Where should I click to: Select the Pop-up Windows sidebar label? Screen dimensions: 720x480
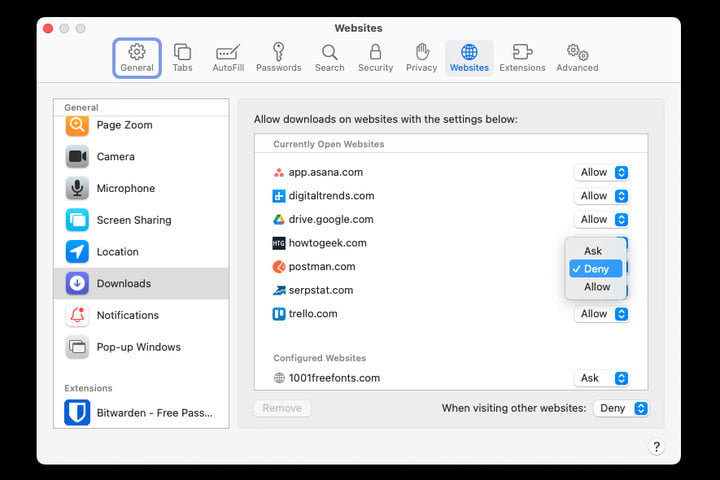[x=139, y=347]
